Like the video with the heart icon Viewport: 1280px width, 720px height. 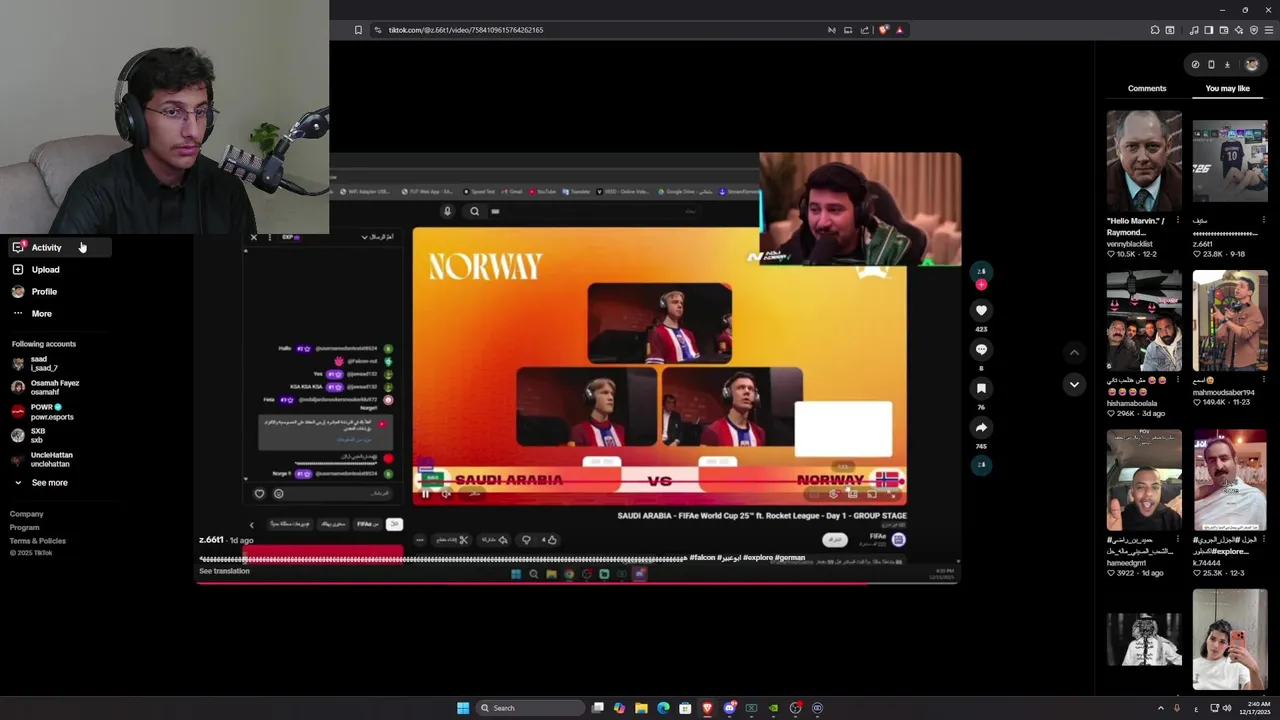(x=981, y=310)
